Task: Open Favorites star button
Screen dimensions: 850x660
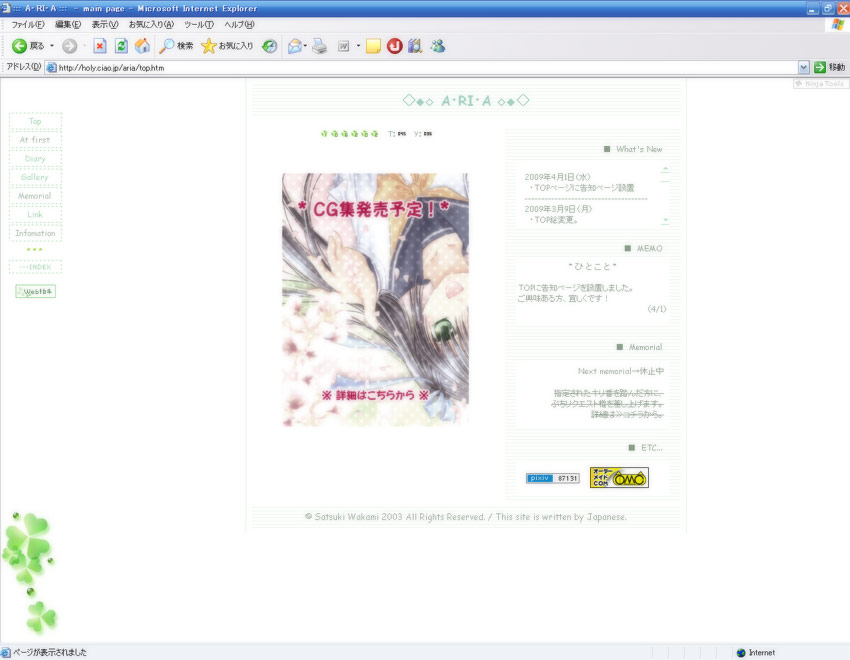Action: (x=227, y=46)
